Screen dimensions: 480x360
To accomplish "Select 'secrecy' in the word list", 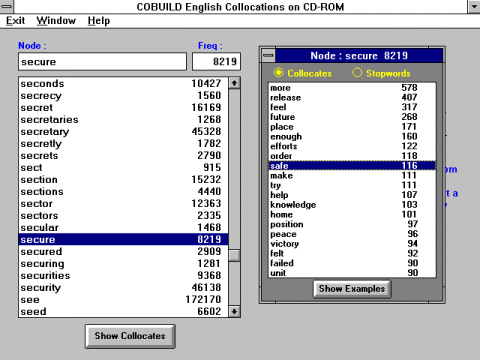I will point(123,95).
